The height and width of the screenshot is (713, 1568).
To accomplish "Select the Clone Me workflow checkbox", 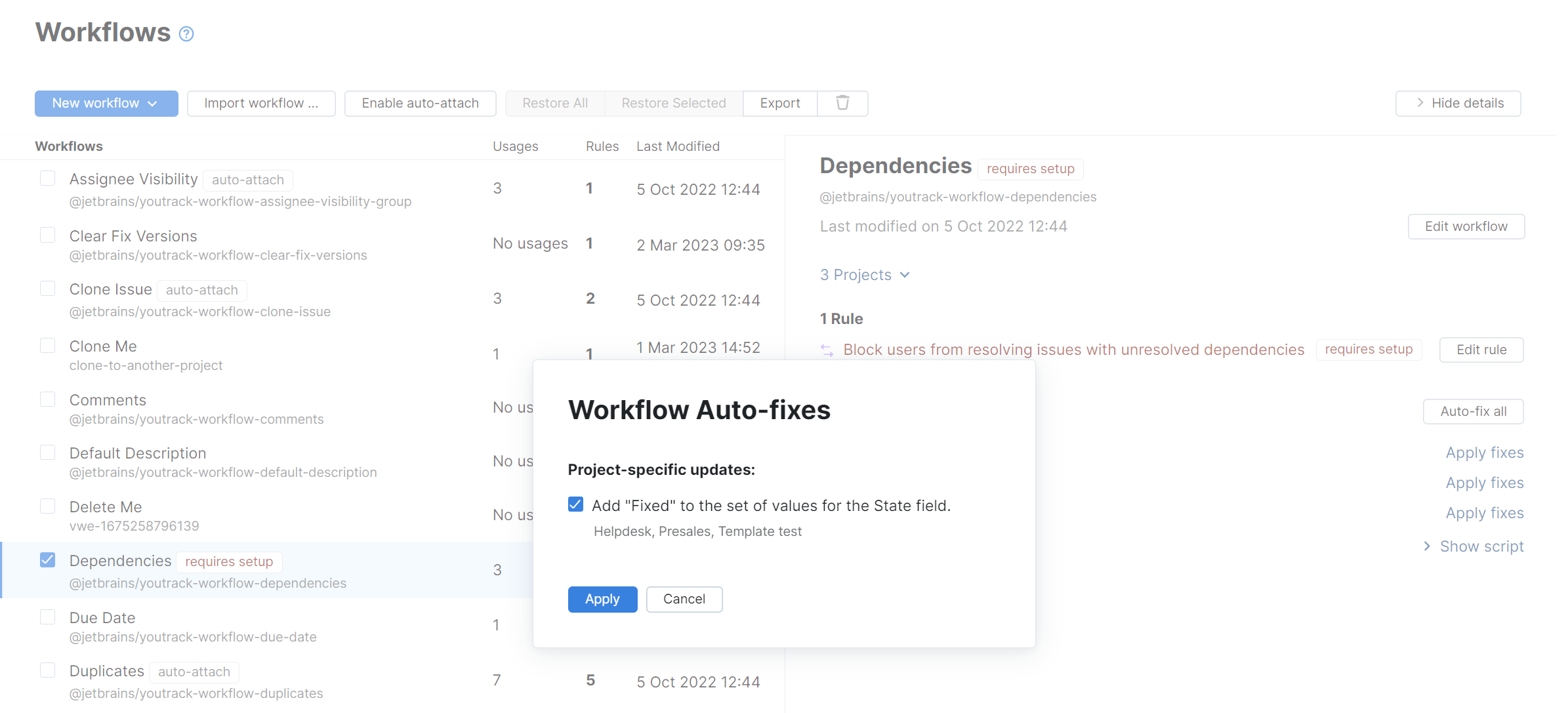I will point(47,345).
